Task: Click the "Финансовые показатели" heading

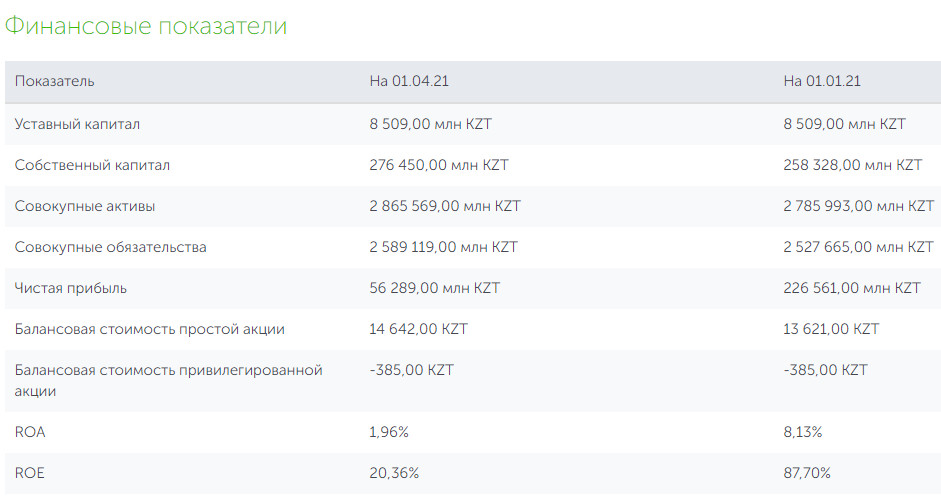Action: (146, 27)
